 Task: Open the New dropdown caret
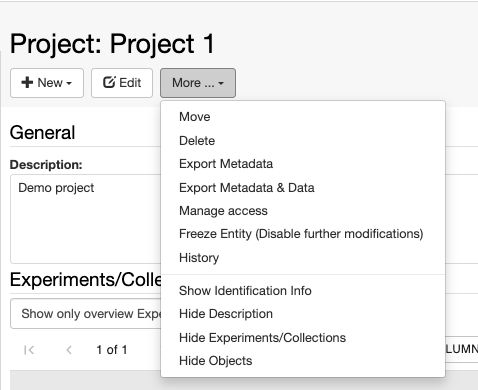click(x=69, y=83)
